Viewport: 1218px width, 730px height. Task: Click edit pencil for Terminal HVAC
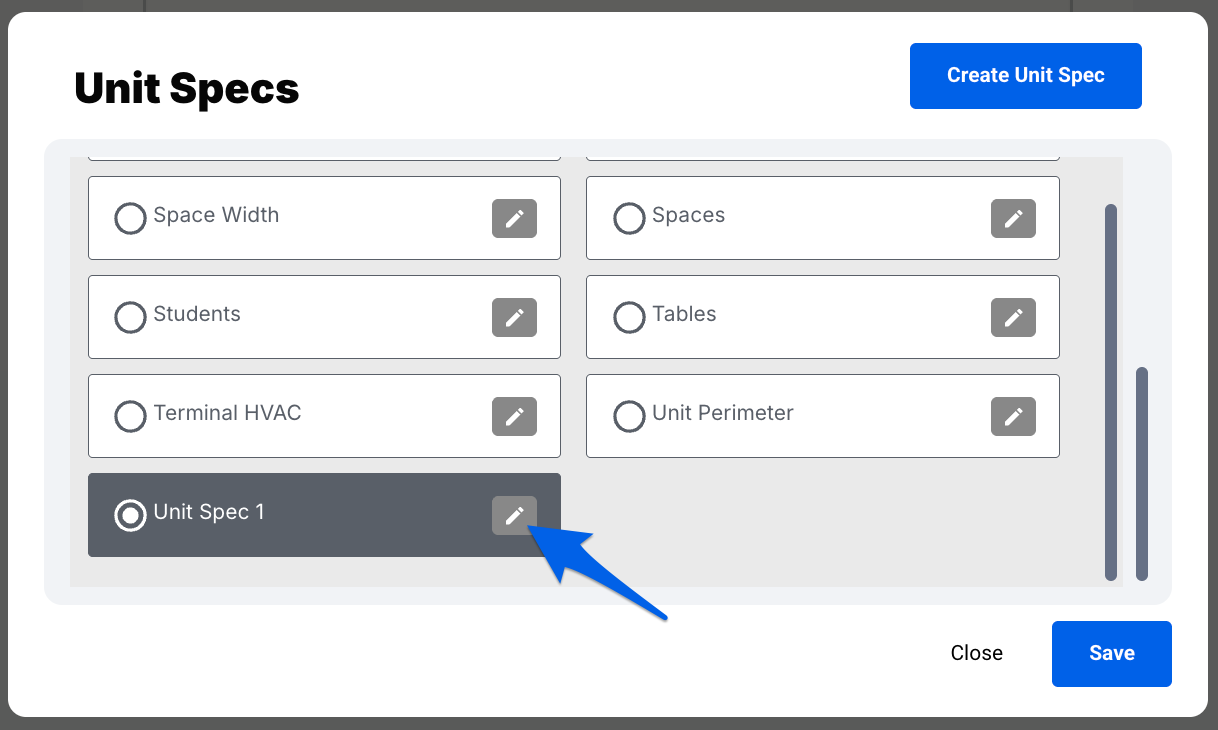tap(514, 417)
